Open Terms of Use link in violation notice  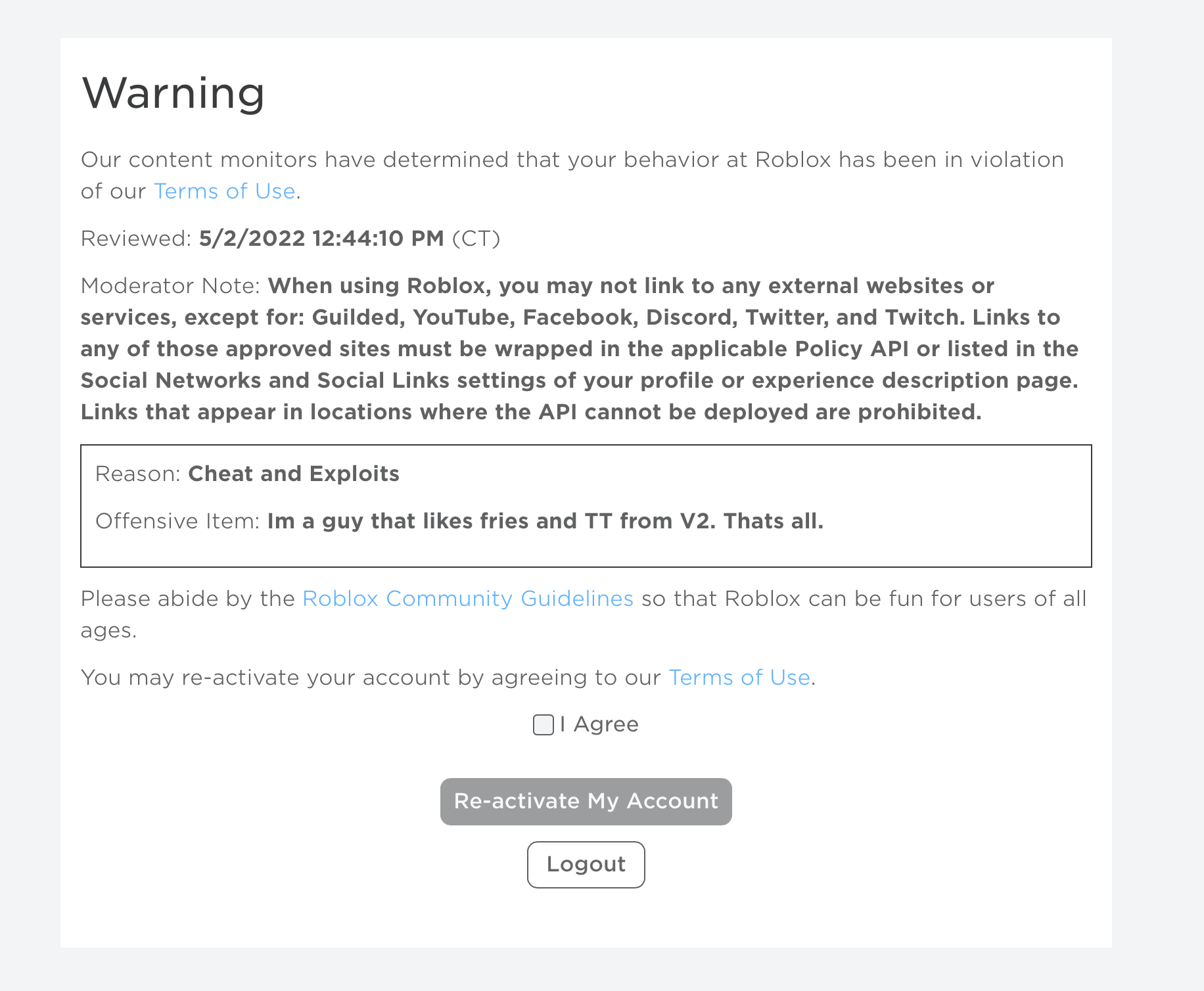coord(224,191)
